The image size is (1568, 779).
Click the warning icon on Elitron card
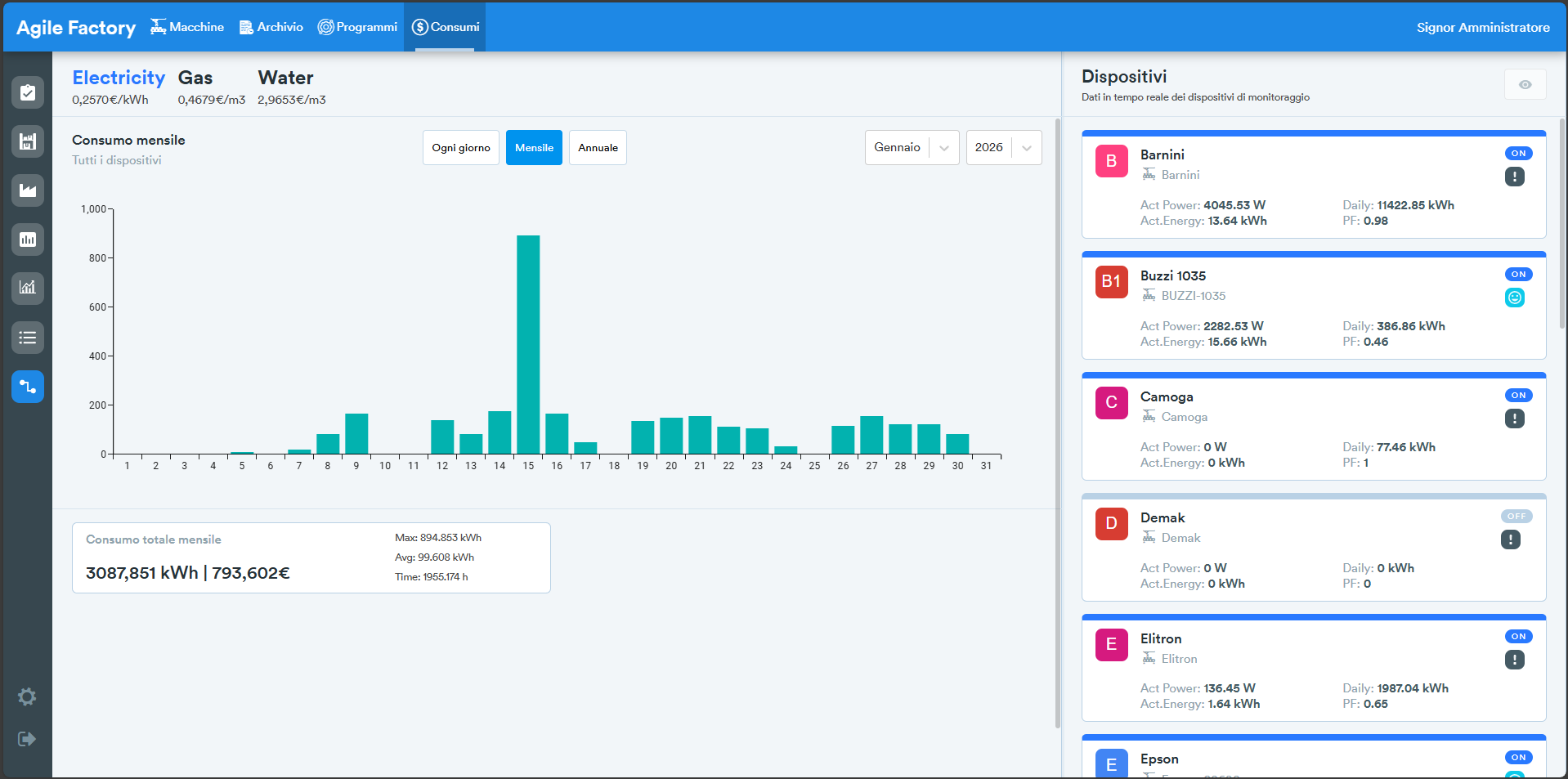coord(1515,660)
